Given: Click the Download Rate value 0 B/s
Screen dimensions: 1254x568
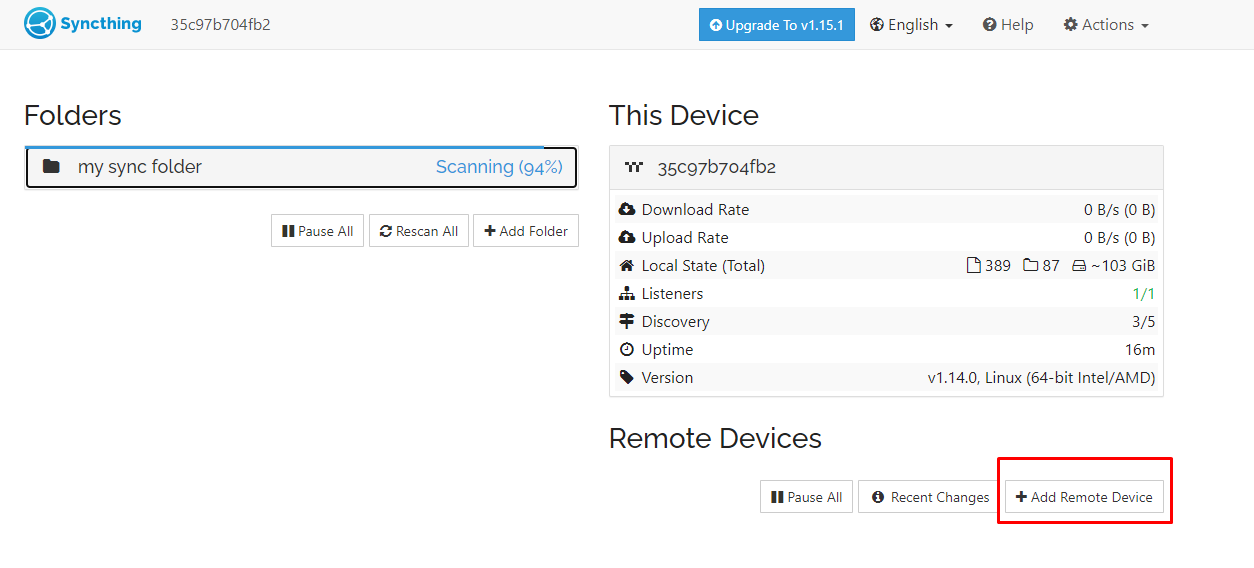Looking at the screenshot, I should tap(1119, 209).
